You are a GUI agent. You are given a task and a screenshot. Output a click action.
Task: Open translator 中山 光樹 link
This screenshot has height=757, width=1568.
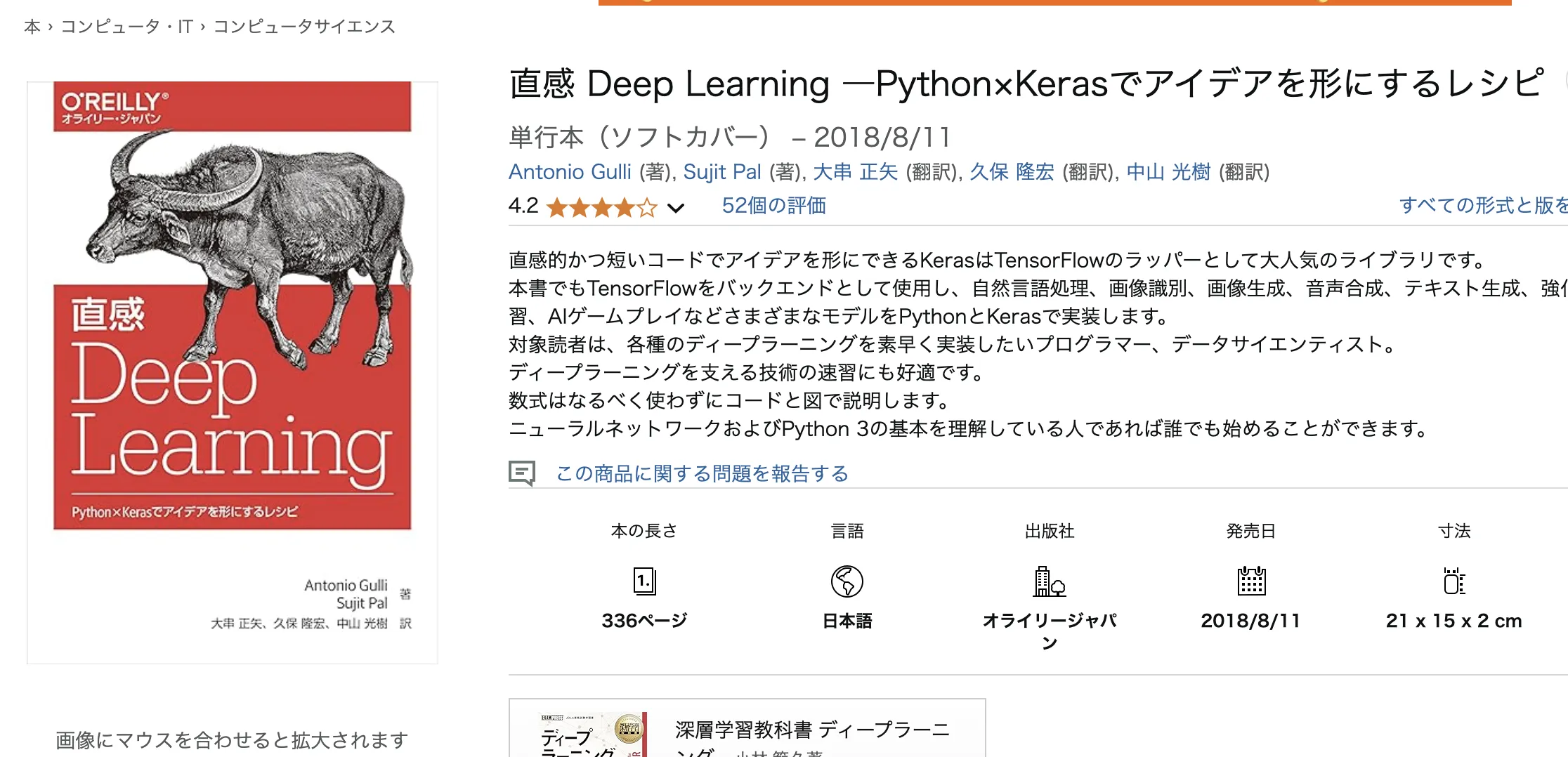(1168, 172)
